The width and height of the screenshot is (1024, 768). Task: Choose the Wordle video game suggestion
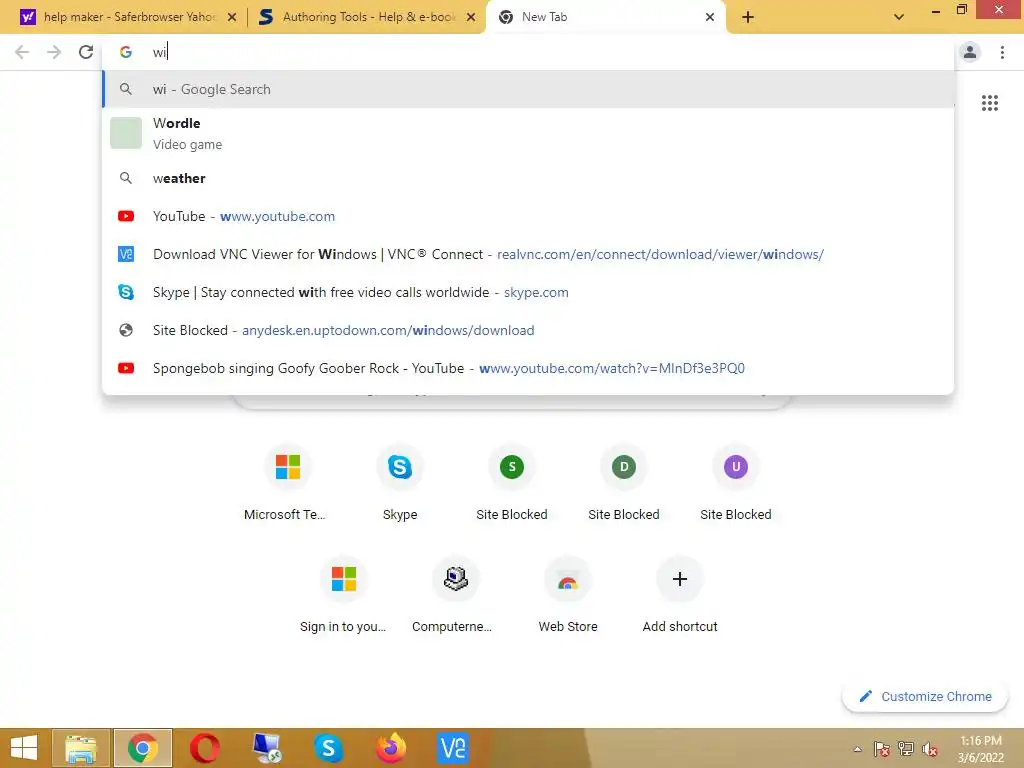pos(528,133)
